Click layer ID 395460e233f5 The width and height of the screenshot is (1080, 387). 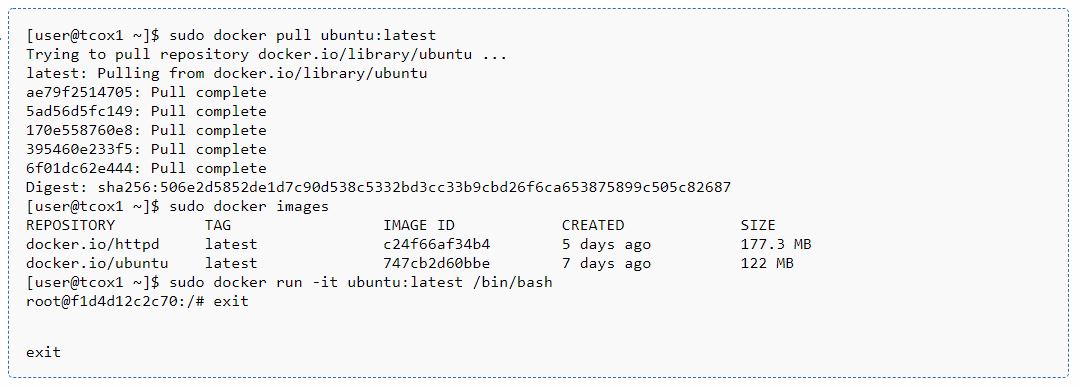point(79,149)
